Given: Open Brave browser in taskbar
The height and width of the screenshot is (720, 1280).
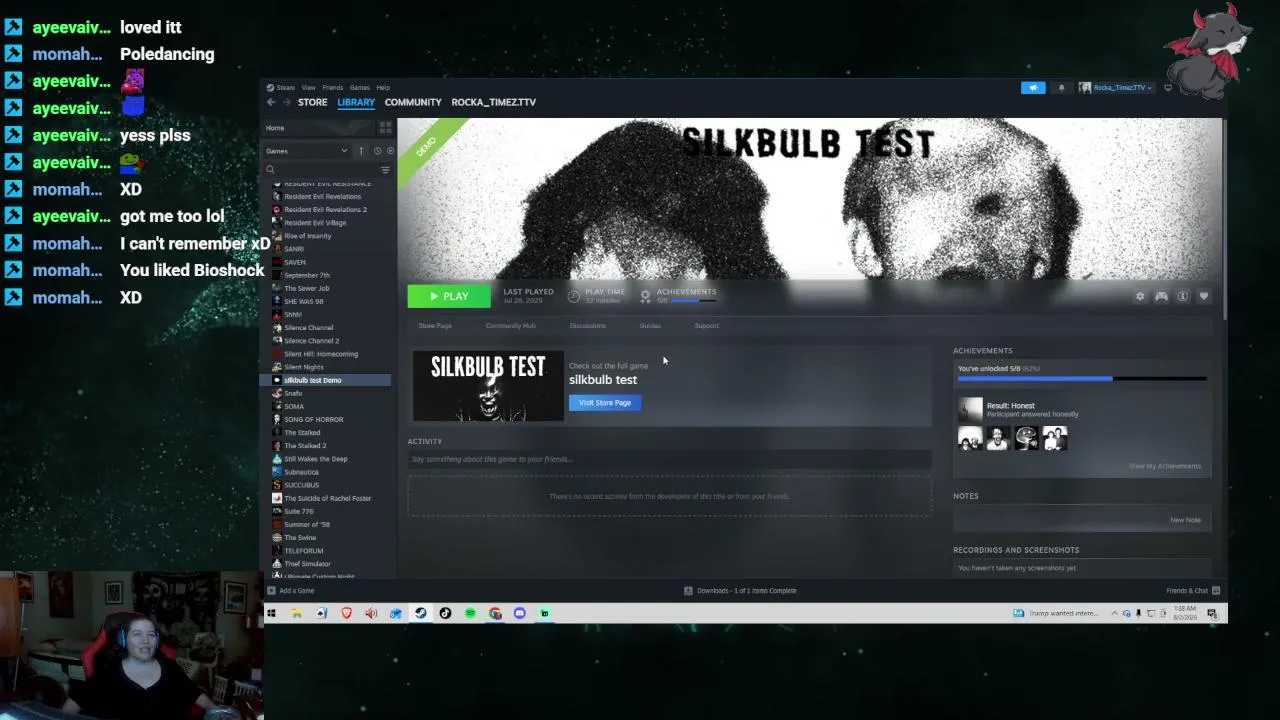Looking at the screenshot, I should pos(346,613).
